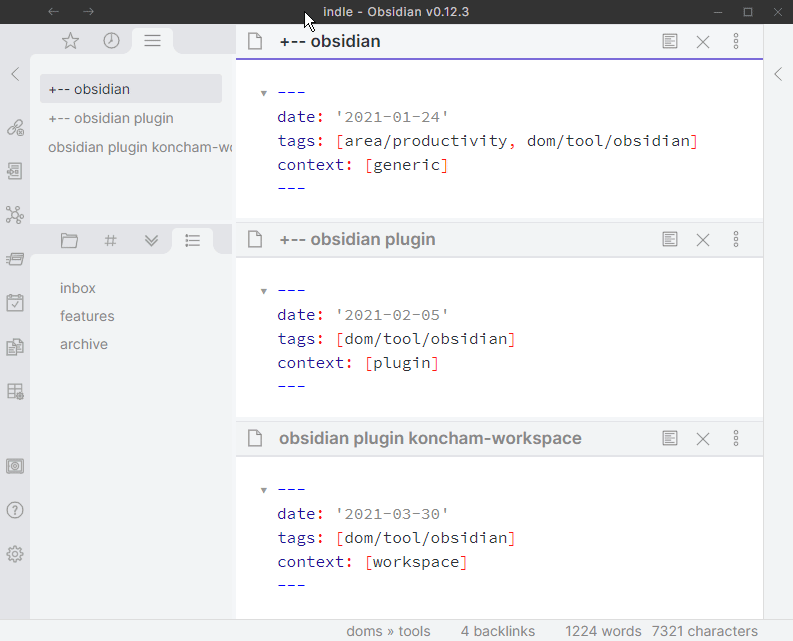793x641 pixels.
Task: Click file icon of '+-- obsidian plugin' pane
Action: tap(255, 239)
